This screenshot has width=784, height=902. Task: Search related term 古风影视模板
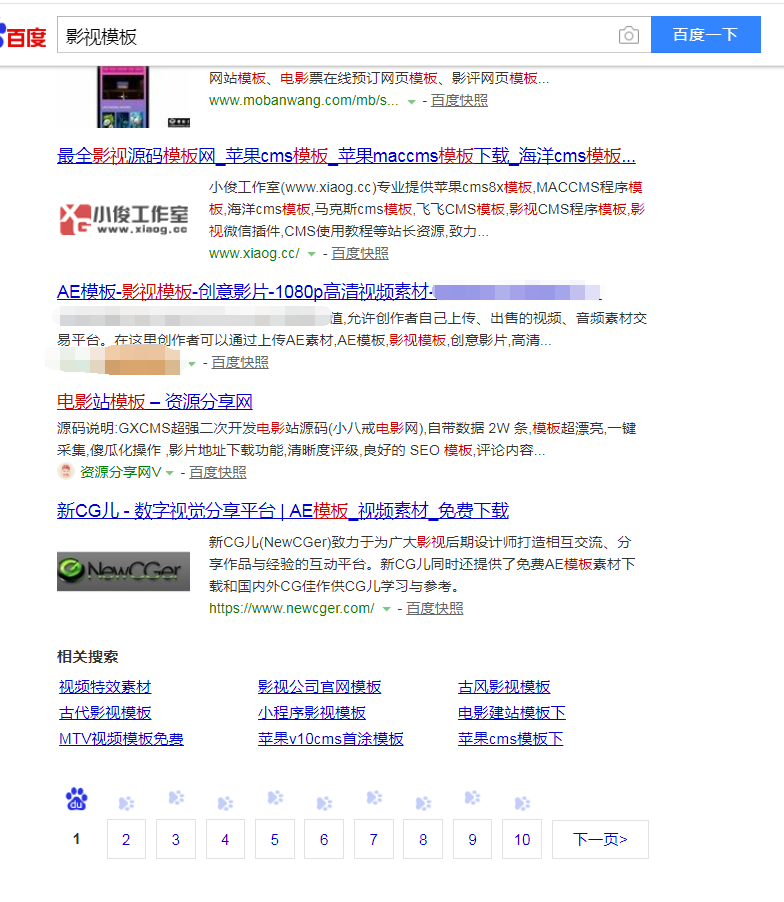pyautogui.click(x=504, y=686)
